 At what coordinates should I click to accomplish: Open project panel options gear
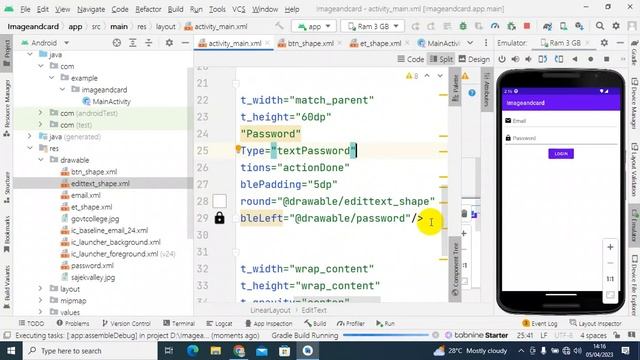[169, 43]
